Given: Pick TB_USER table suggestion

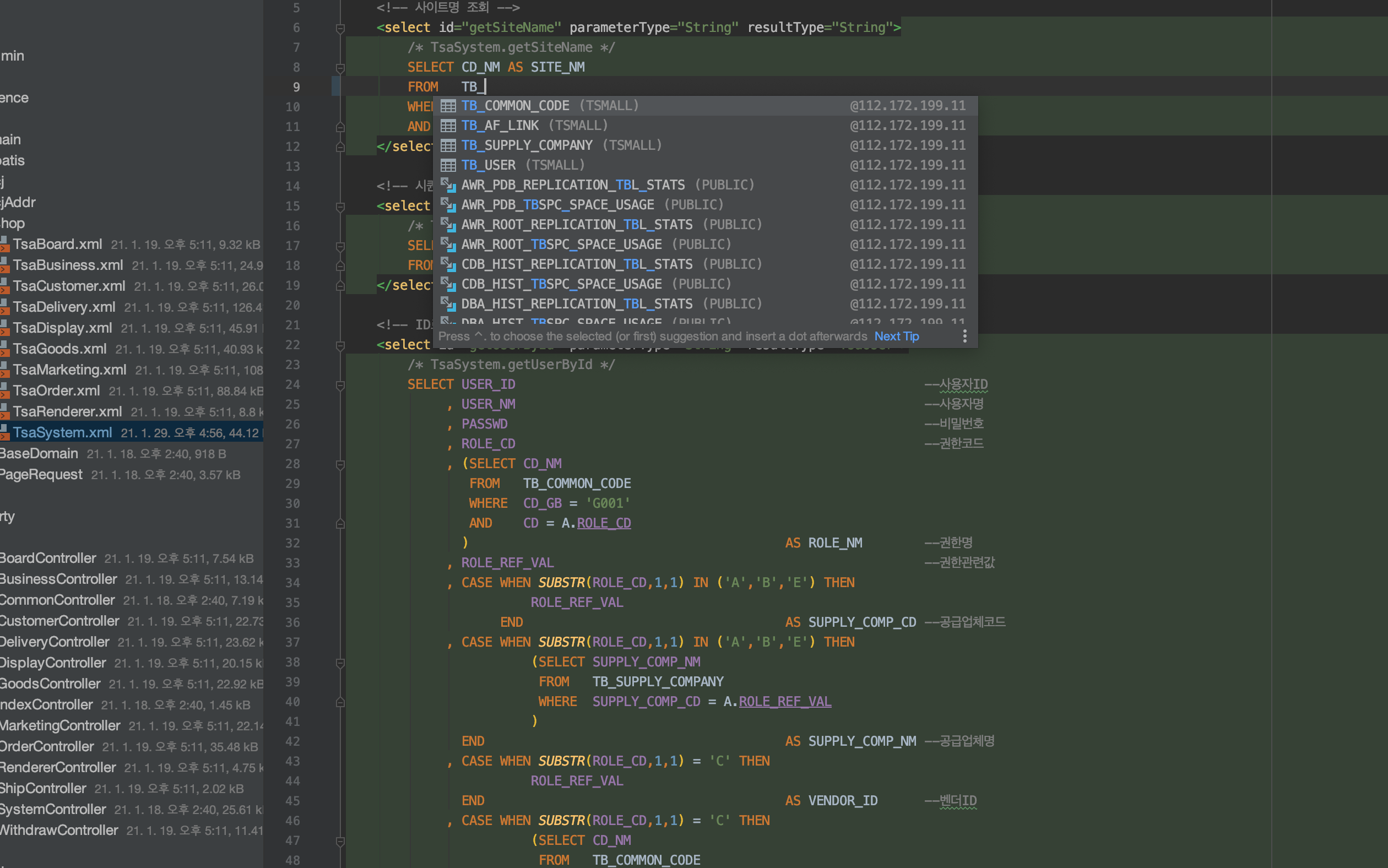Looking at the screenshot, I should click(x=705, y=165).
